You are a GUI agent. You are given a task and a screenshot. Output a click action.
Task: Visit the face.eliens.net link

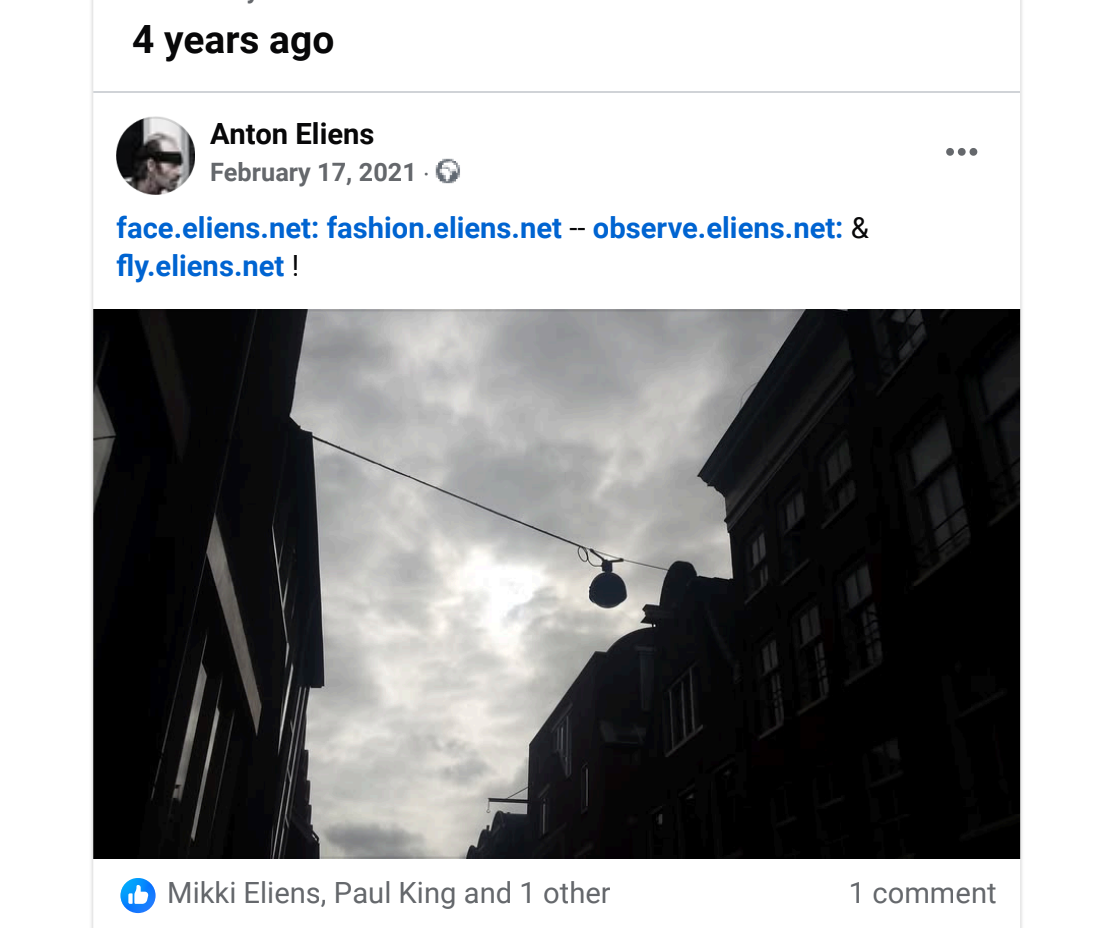coord(218,228)
